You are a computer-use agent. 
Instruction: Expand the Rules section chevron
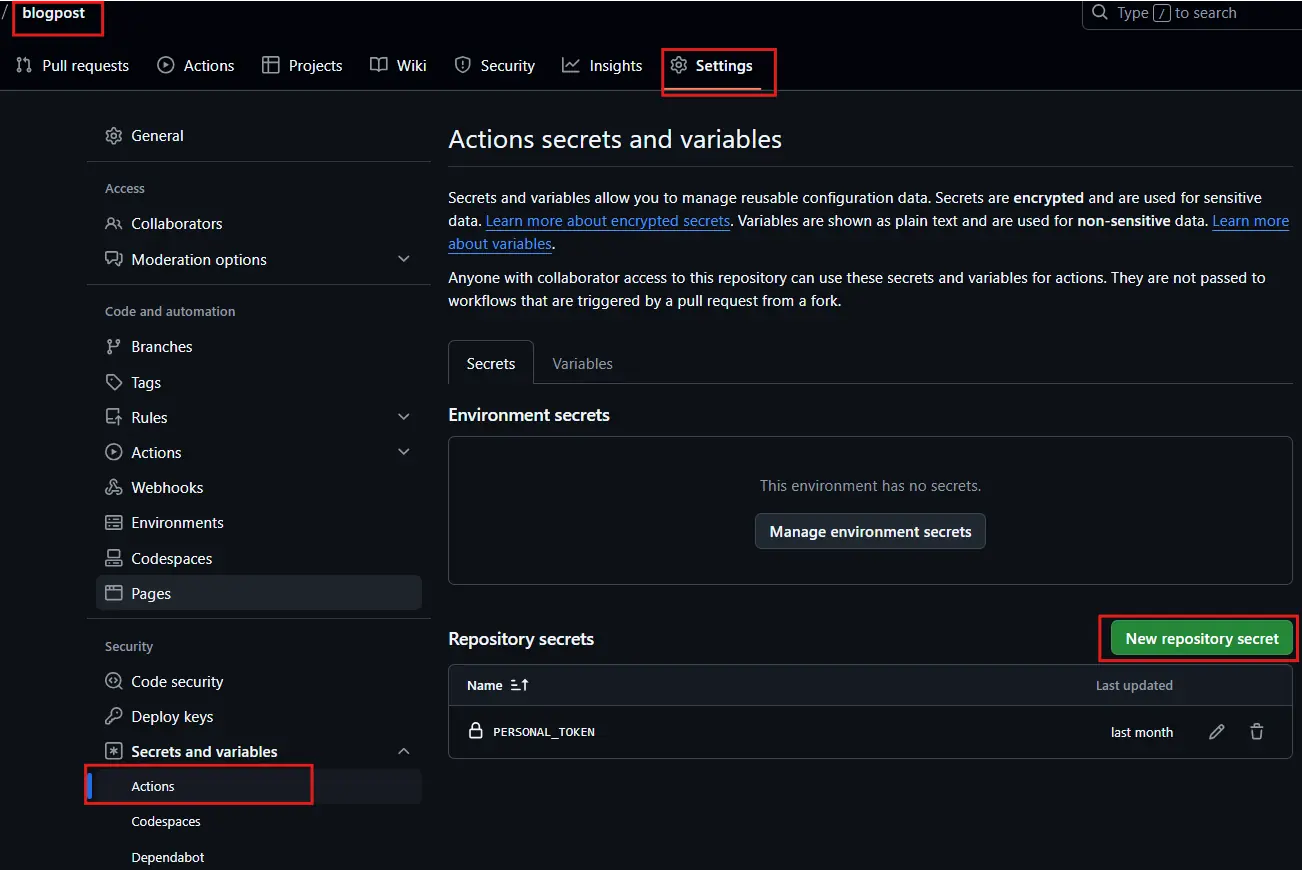pos(404,417)
